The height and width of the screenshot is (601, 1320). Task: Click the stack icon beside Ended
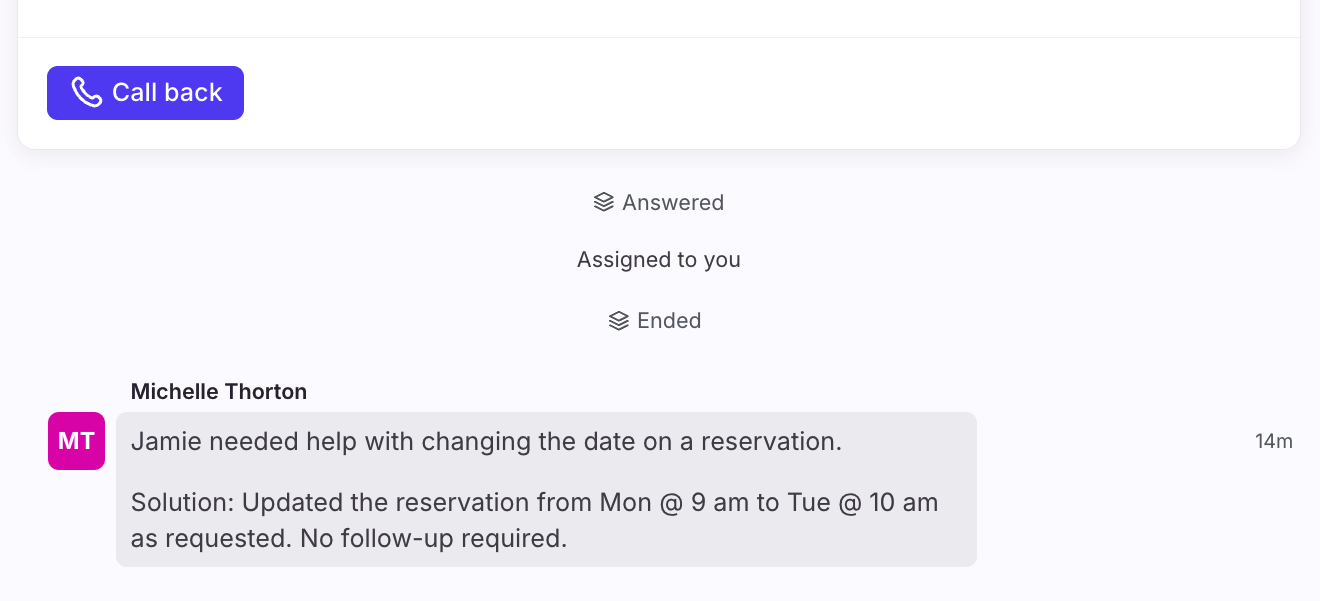tap(618, 321)
